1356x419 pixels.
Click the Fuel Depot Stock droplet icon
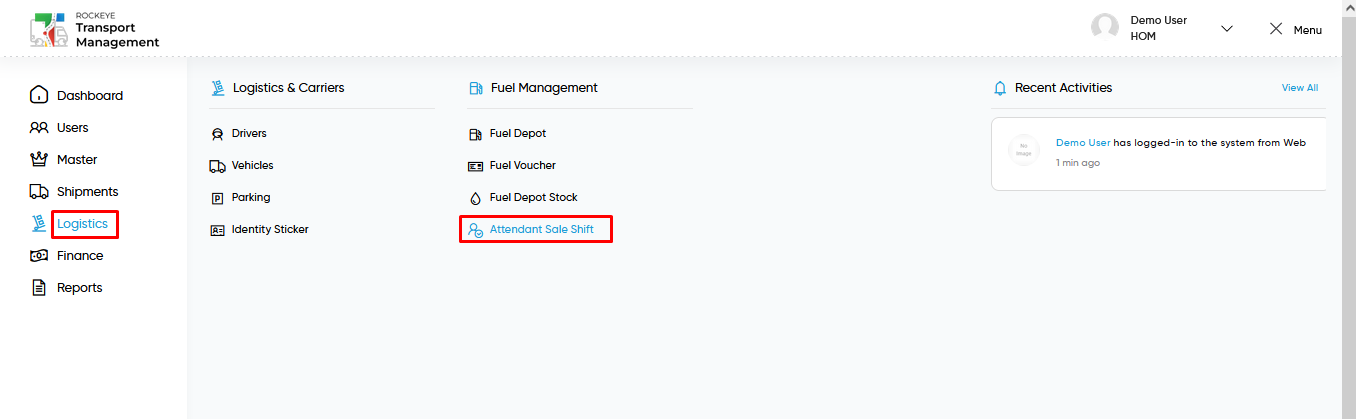[475, 198]
